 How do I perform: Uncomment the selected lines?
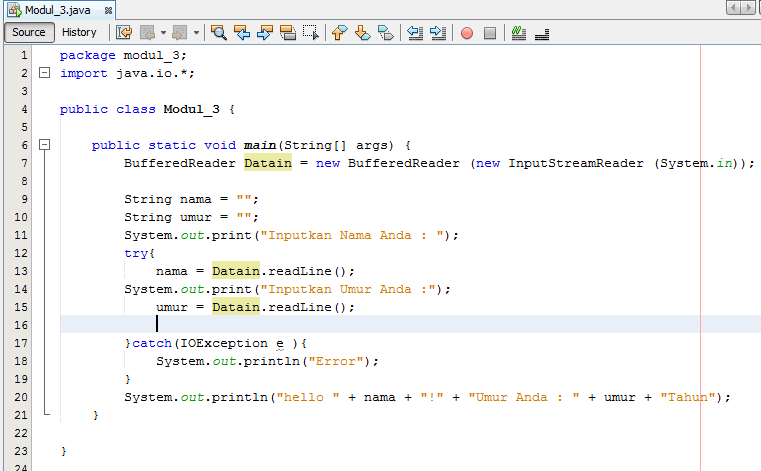pyautogui.click(x=542, y=34)
